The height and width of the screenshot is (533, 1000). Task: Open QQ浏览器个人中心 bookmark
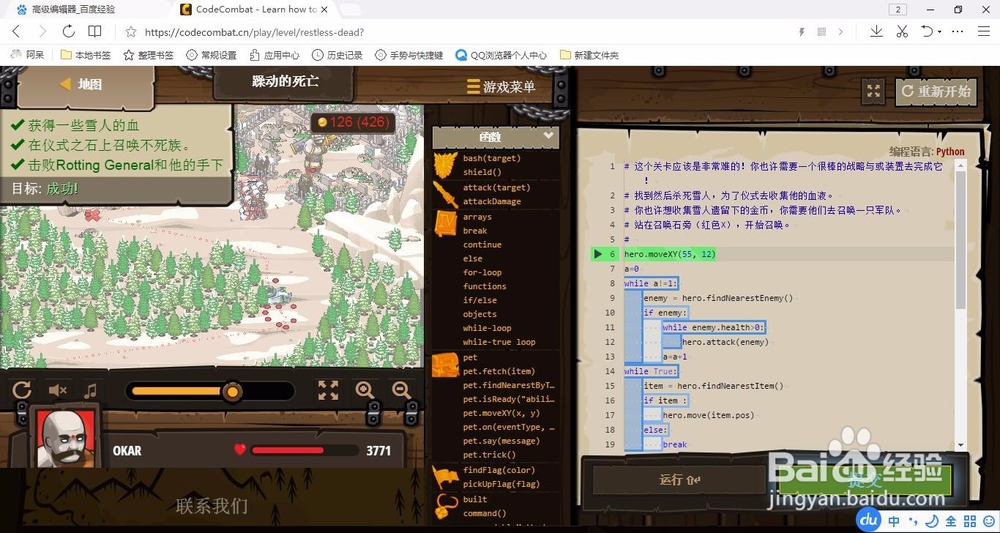tap(501, 55)
